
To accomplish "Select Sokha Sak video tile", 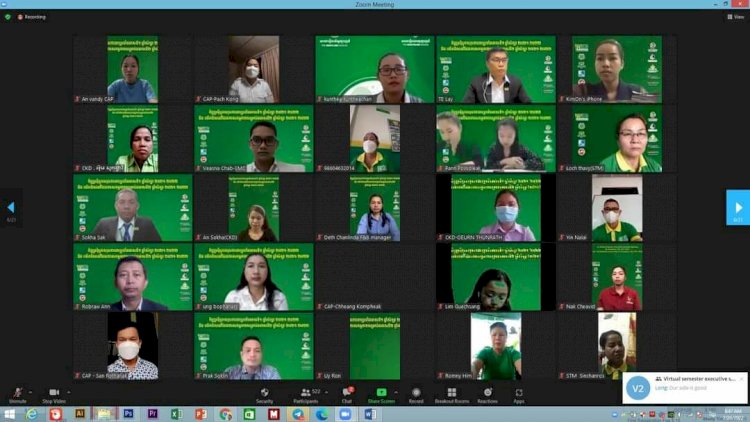I will click(132, 208).
